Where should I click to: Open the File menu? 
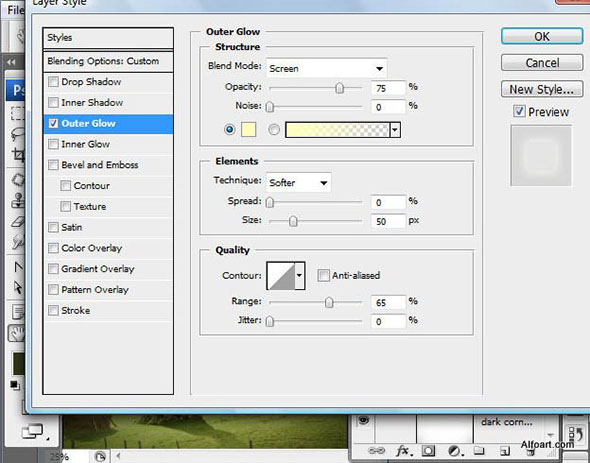coord(15,10)
